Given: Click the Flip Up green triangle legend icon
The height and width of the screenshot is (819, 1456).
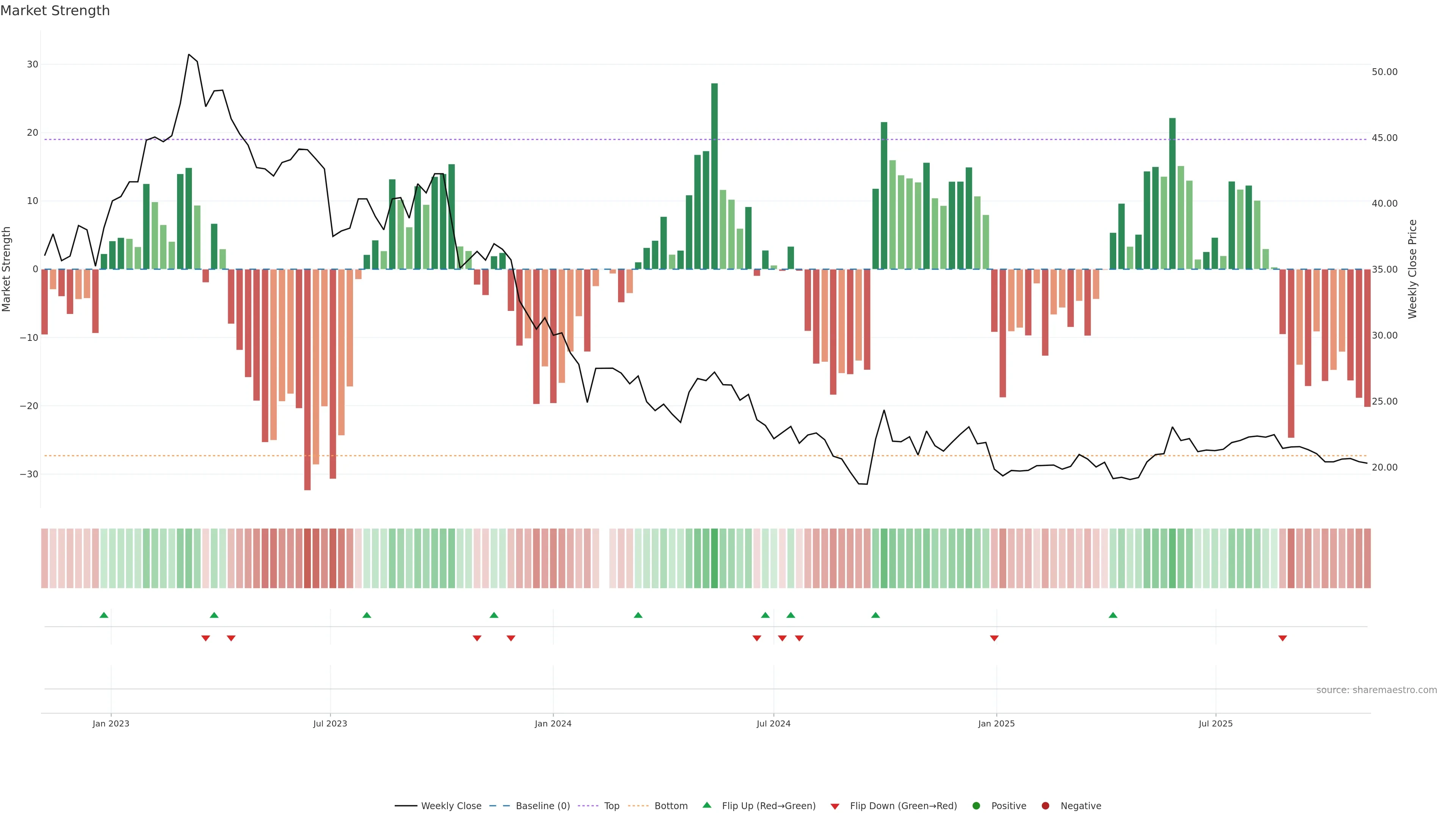Looking at the screenshot, I should click(x=706, y=805).
